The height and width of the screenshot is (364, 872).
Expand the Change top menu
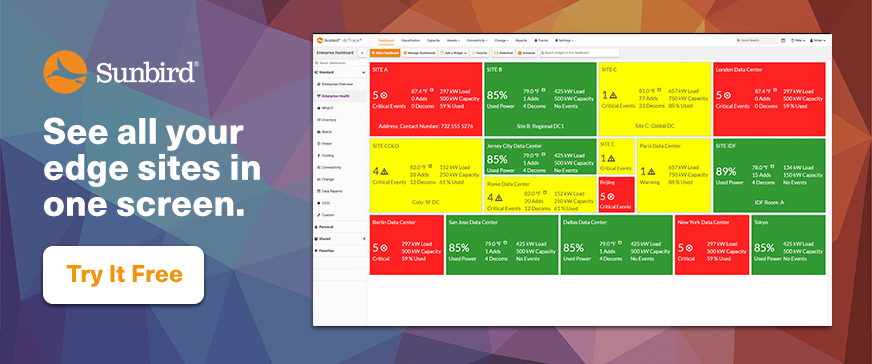coord(501,41)
